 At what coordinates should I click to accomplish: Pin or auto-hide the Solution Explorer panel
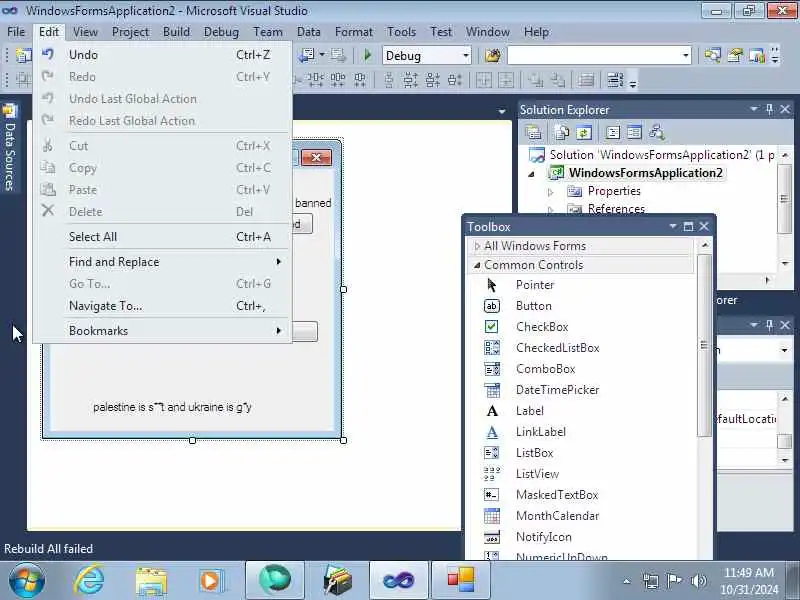pyautogui.click(x=769, y=109)
